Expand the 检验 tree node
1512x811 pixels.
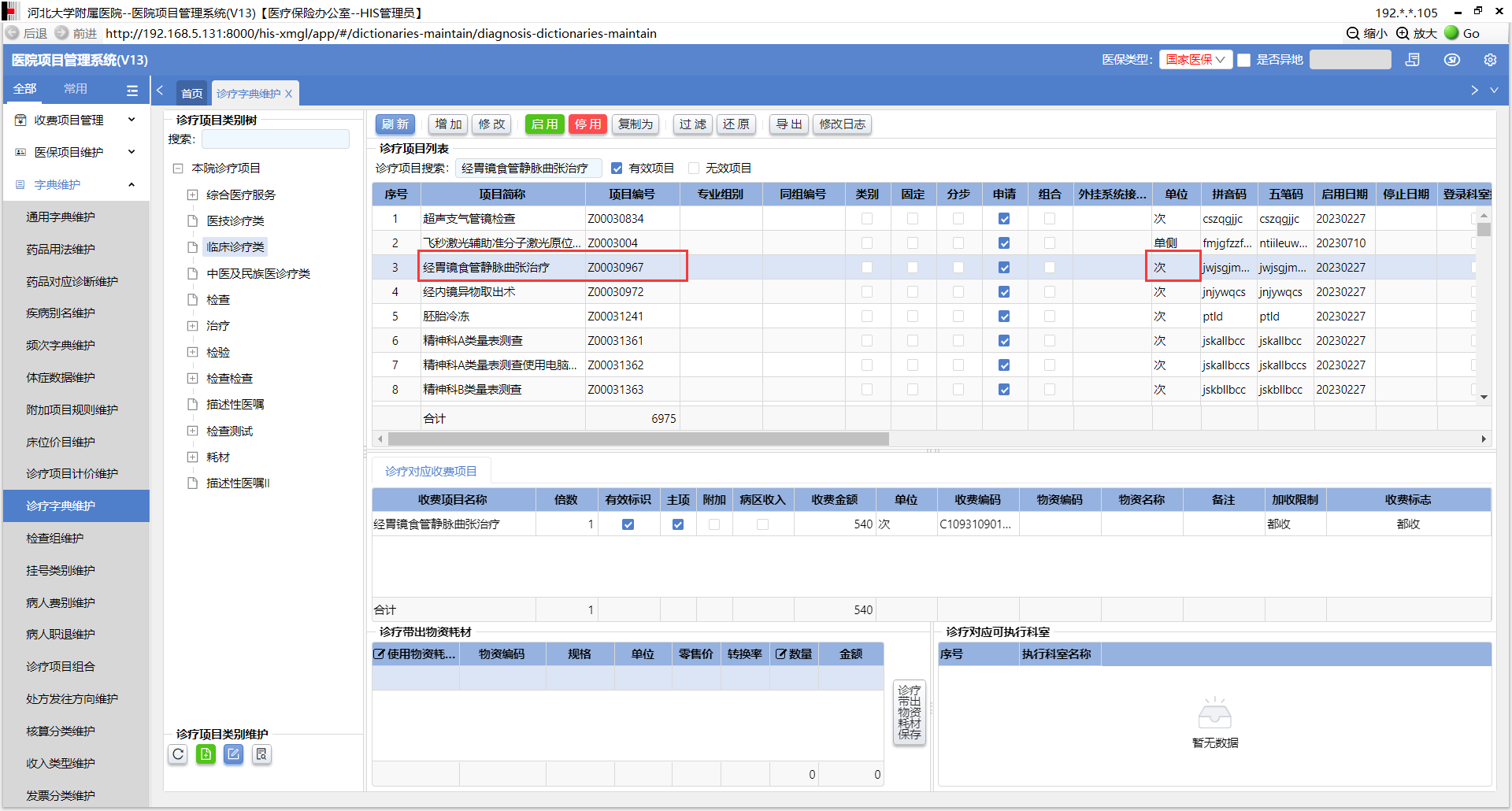tap(192, 353)
